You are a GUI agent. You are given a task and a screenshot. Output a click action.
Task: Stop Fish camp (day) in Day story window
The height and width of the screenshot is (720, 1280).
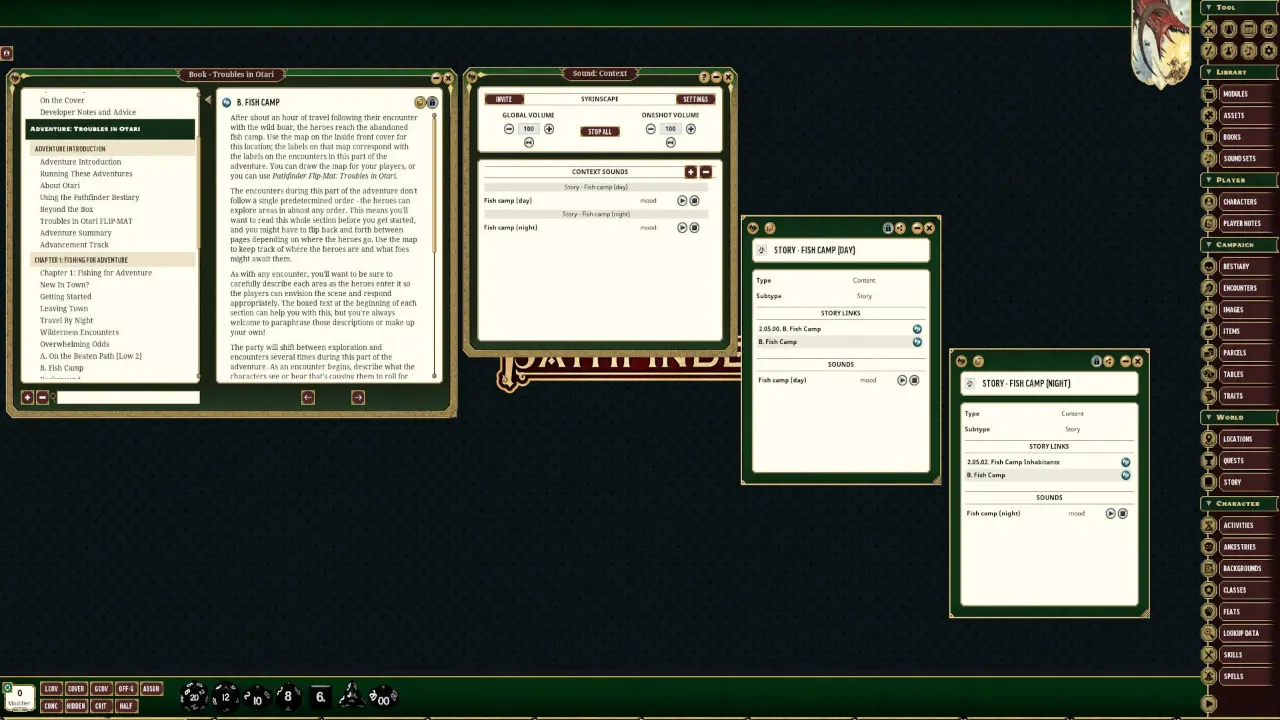coord(914,381)
